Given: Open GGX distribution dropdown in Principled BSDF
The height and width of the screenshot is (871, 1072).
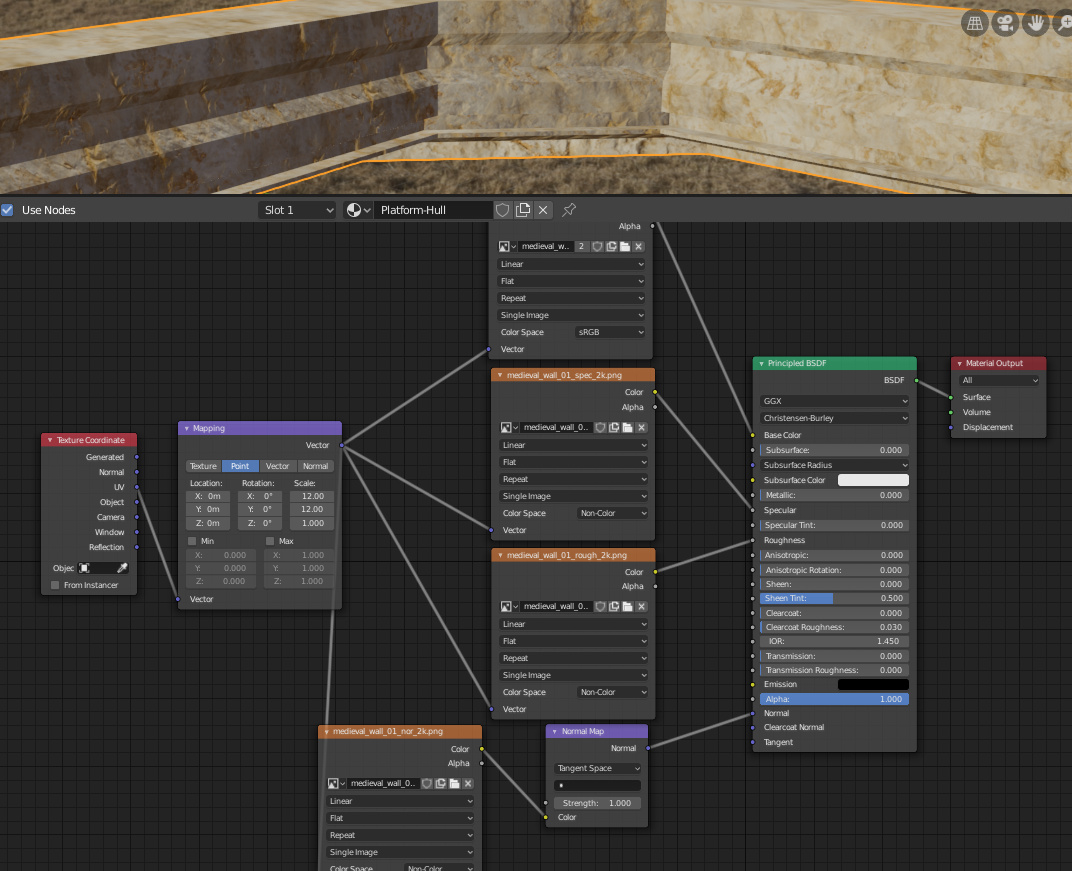Looking at the screenshot, I should click(834, 401).
